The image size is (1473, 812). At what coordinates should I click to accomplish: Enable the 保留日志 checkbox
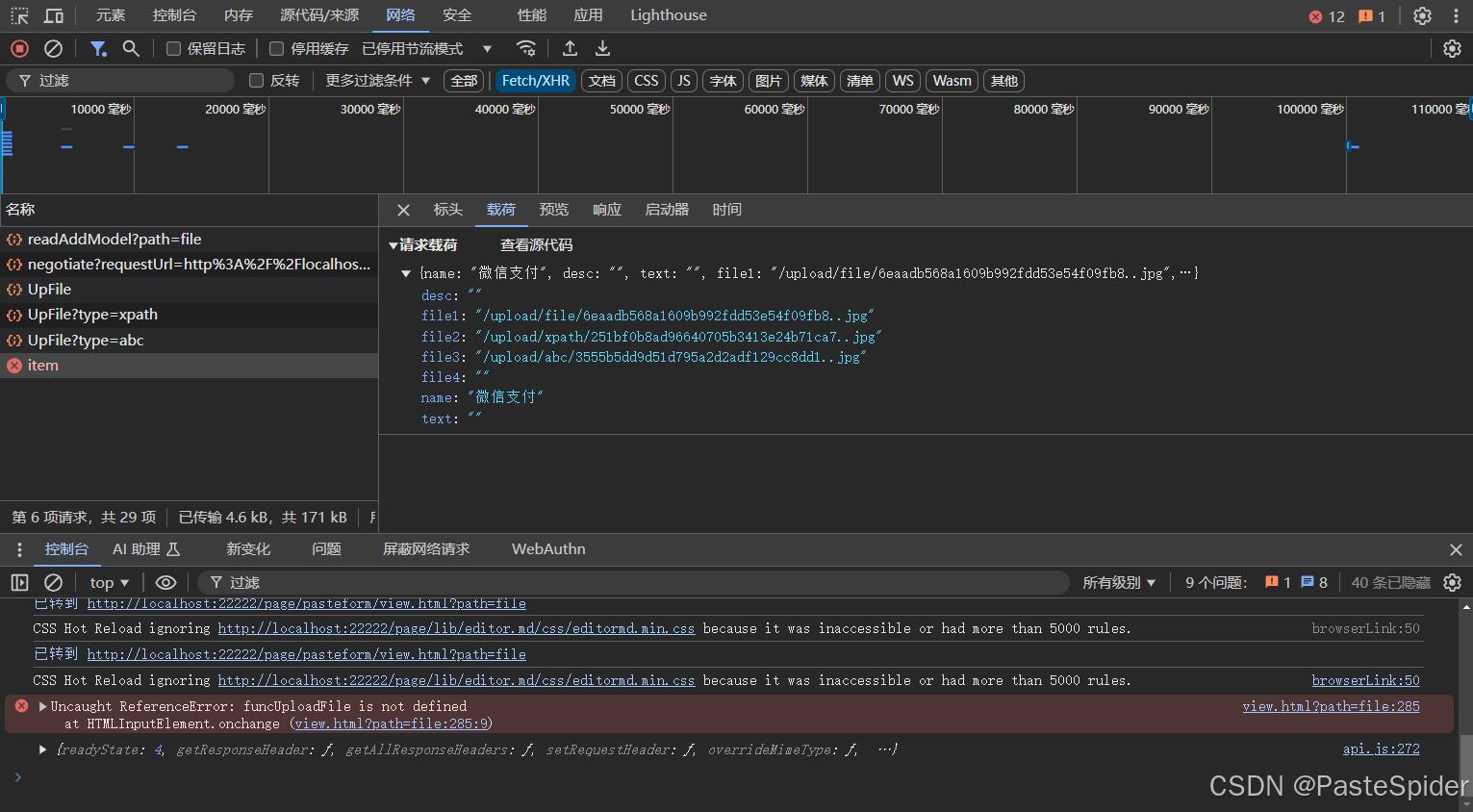tap(173, 48)
